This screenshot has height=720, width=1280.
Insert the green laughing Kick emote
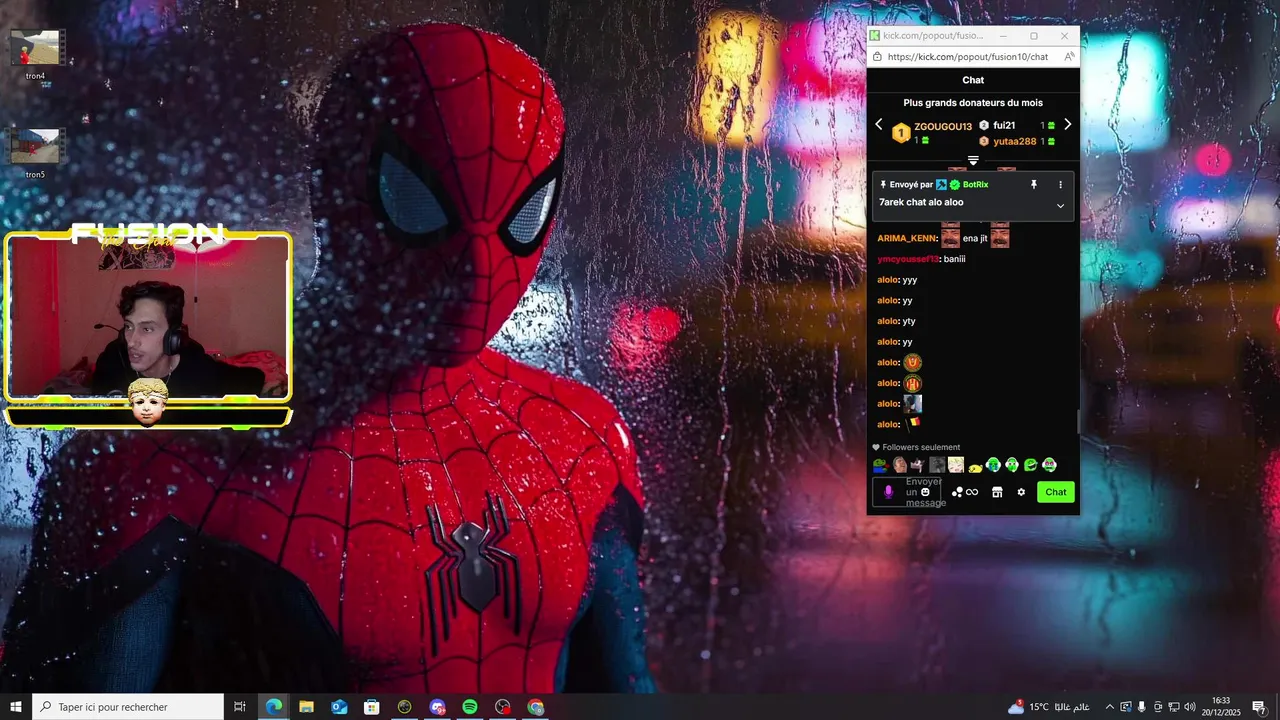tap(1030, 465)
